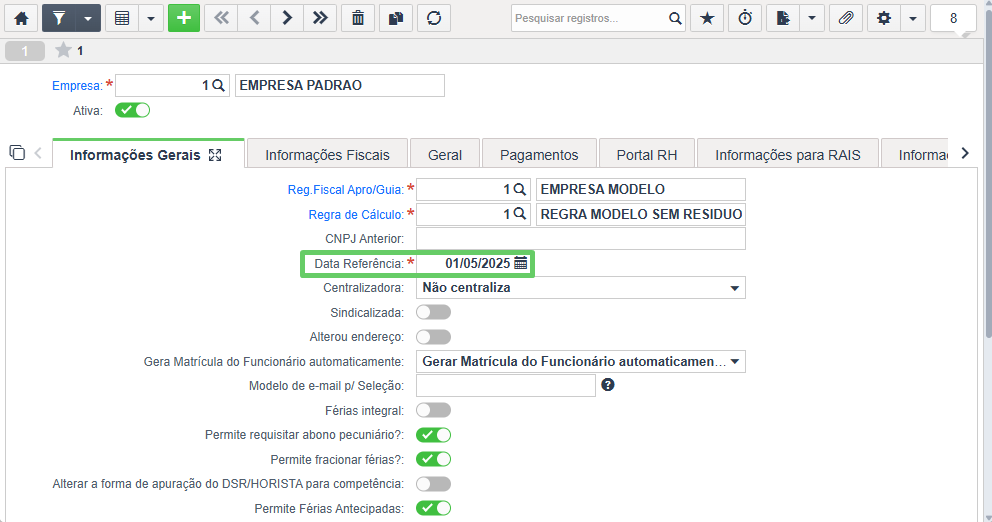Screen dimensions: 992x522
Task: Open the Reg.Fiscal Apro/Guia link
Action: tap(345, 190)
